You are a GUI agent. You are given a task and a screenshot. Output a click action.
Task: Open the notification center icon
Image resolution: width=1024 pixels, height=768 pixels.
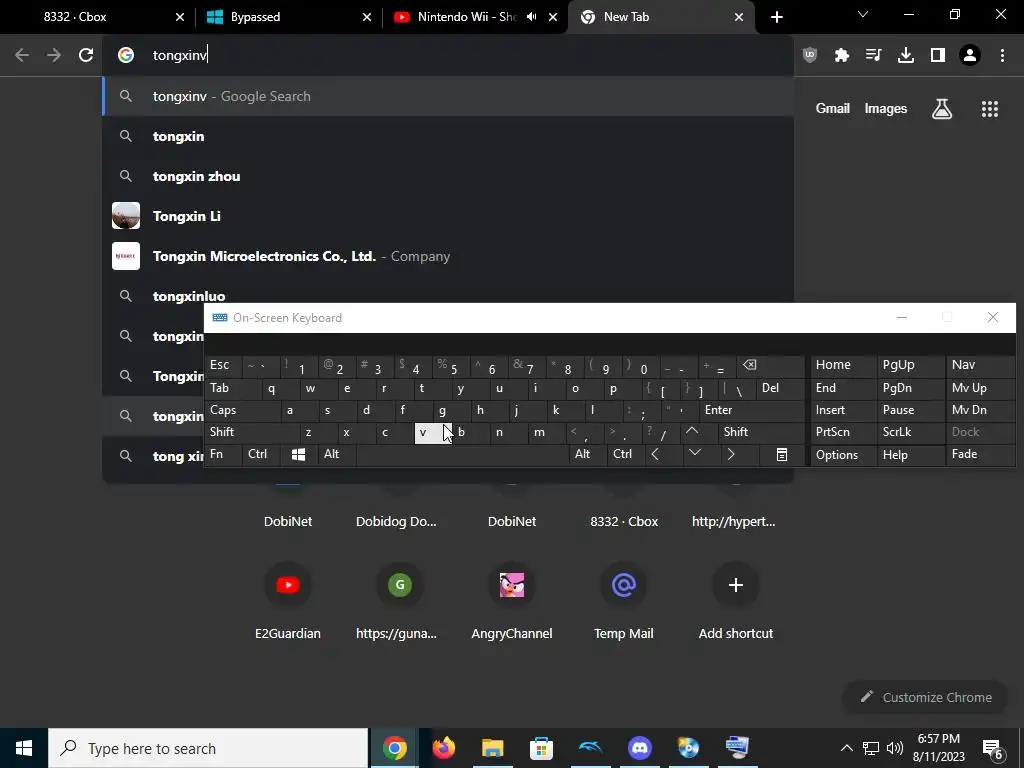[x=993, y=748]
